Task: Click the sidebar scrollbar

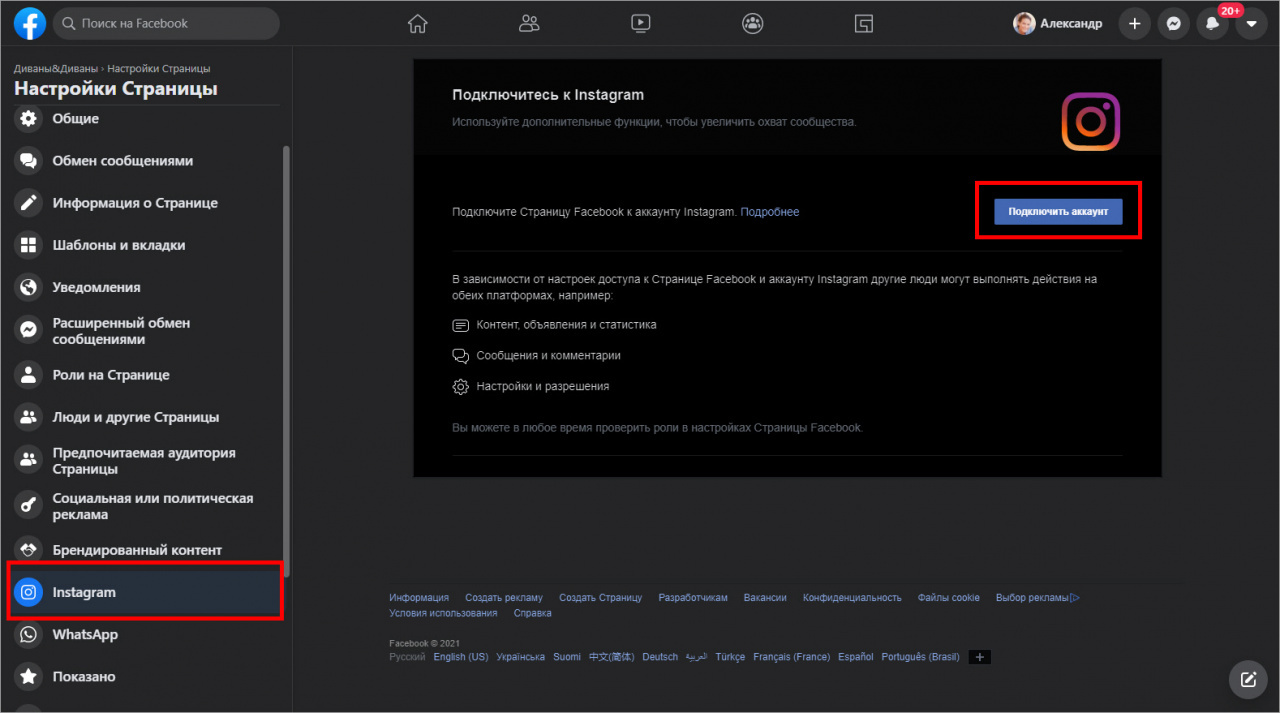Action: pos(287,360)
